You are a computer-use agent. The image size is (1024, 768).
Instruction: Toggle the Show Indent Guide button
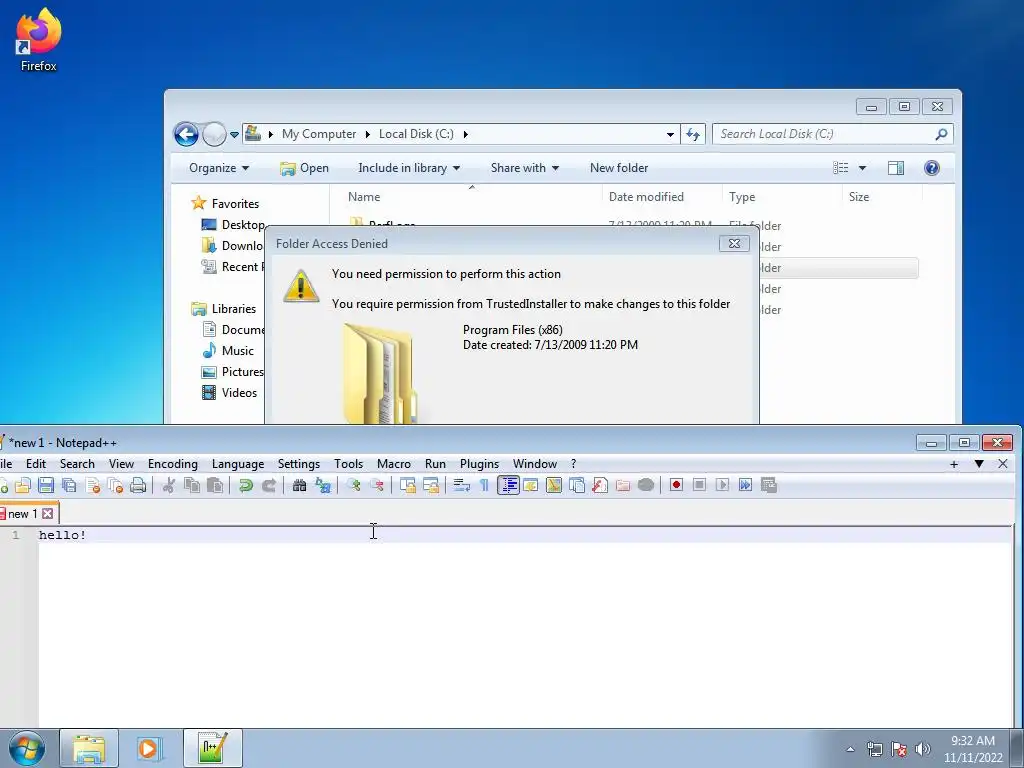(508, 485)
